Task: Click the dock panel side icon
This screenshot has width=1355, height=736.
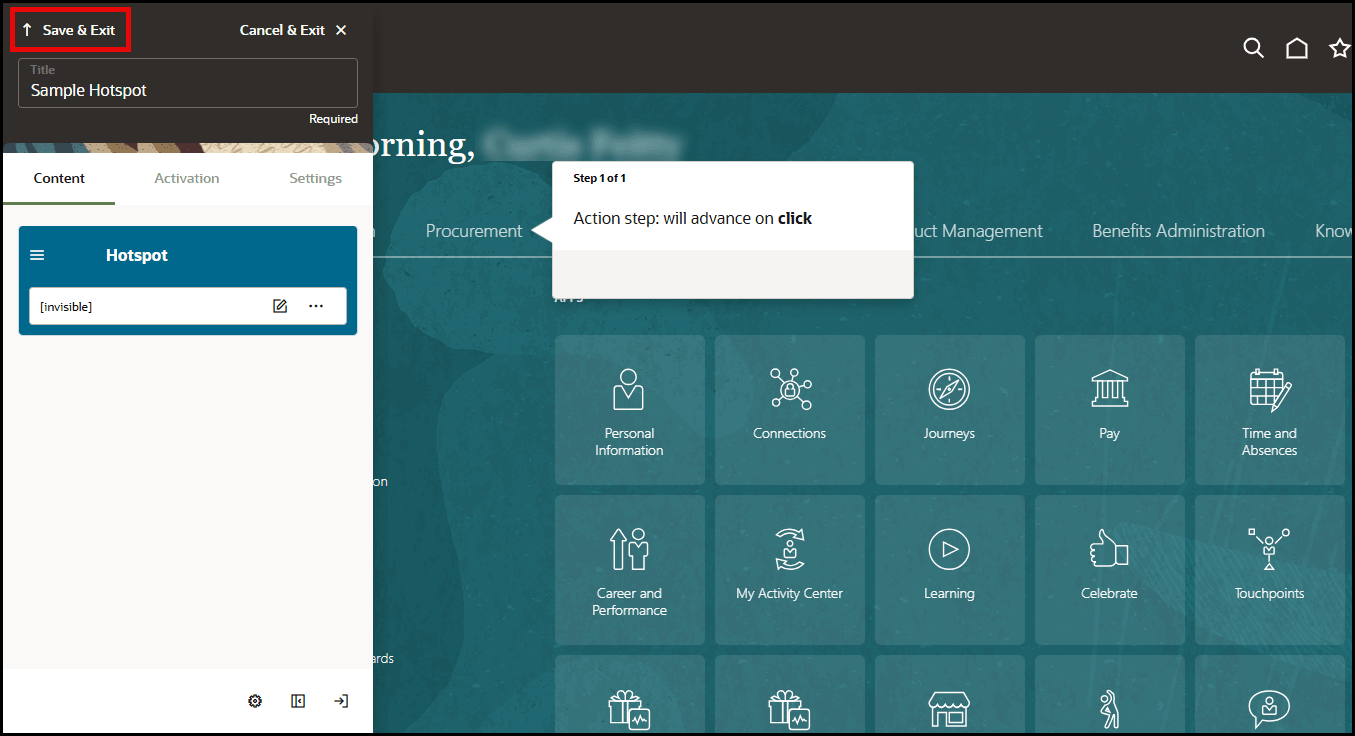Action: pos(298,701)
